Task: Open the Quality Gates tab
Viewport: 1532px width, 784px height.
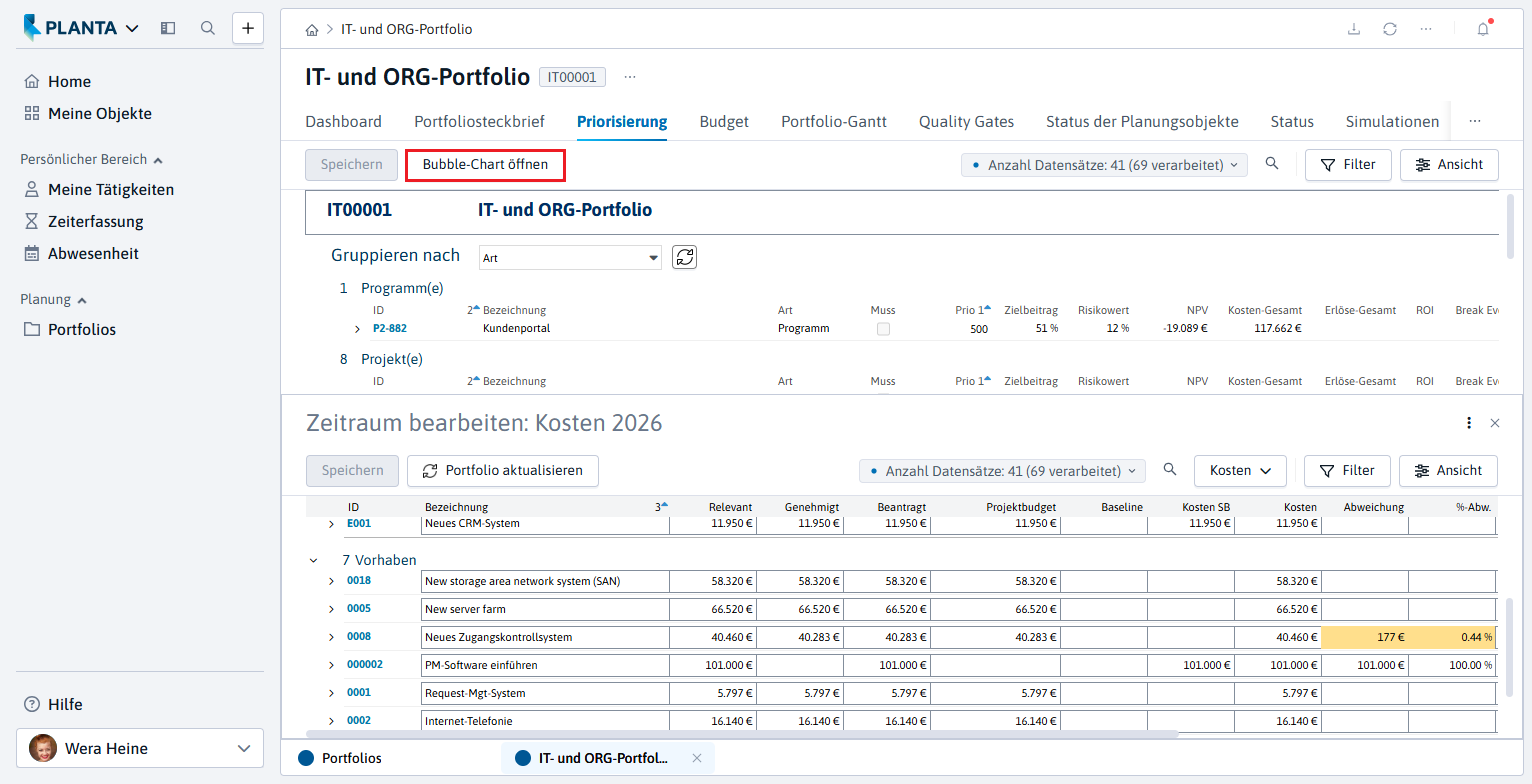Action: click(966, 121)
